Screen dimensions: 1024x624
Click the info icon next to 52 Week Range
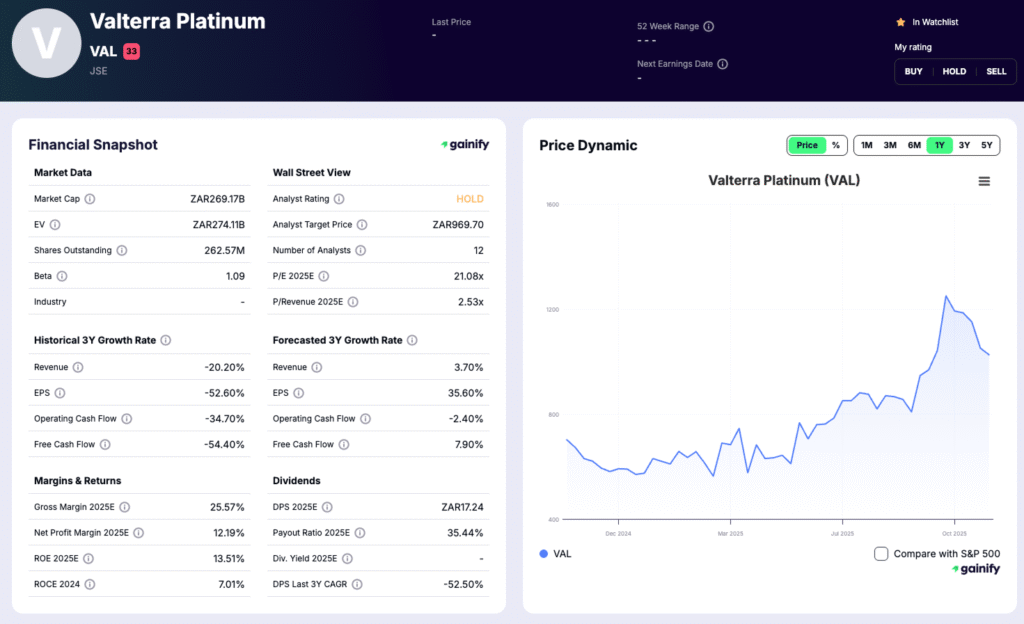click(x=709, y=27)
